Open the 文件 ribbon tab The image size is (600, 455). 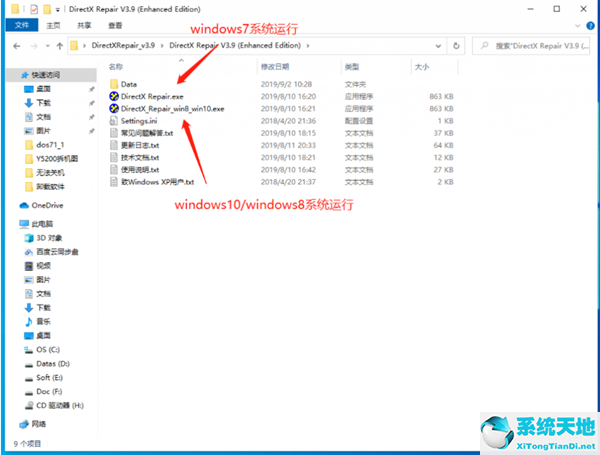(22, 25)
